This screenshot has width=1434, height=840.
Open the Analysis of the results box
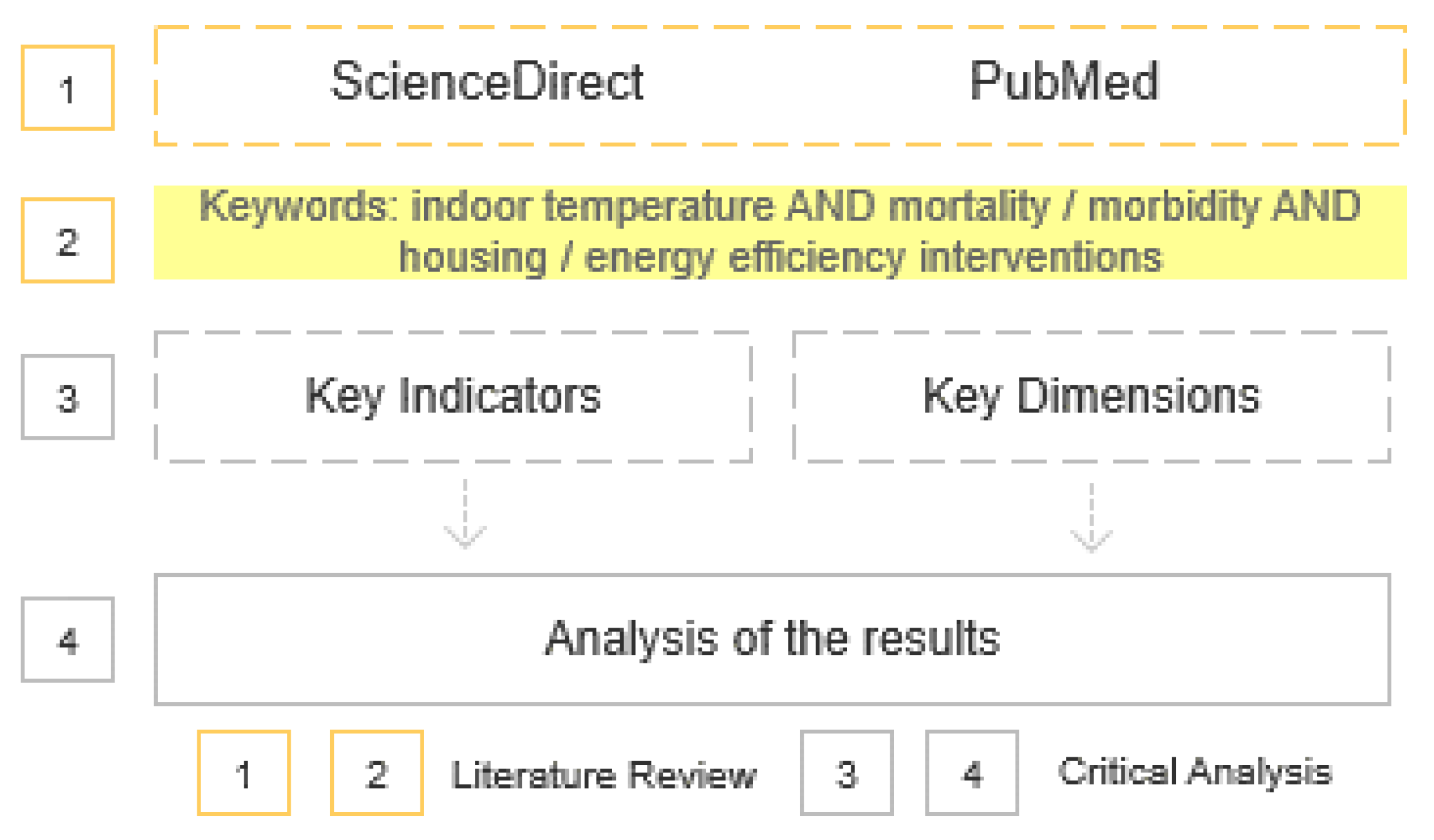(772, 640)
